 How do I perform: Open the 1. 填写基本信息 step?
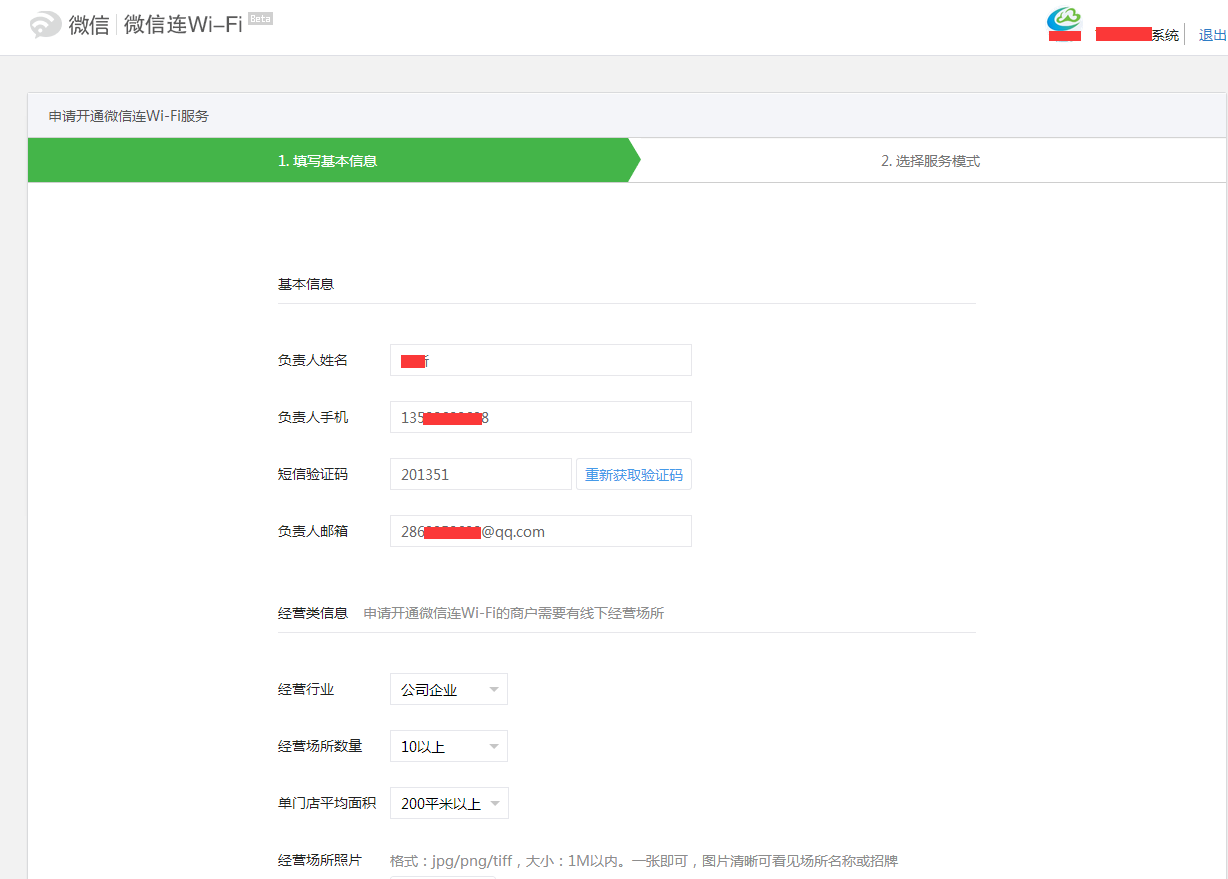tap(327, 161)
